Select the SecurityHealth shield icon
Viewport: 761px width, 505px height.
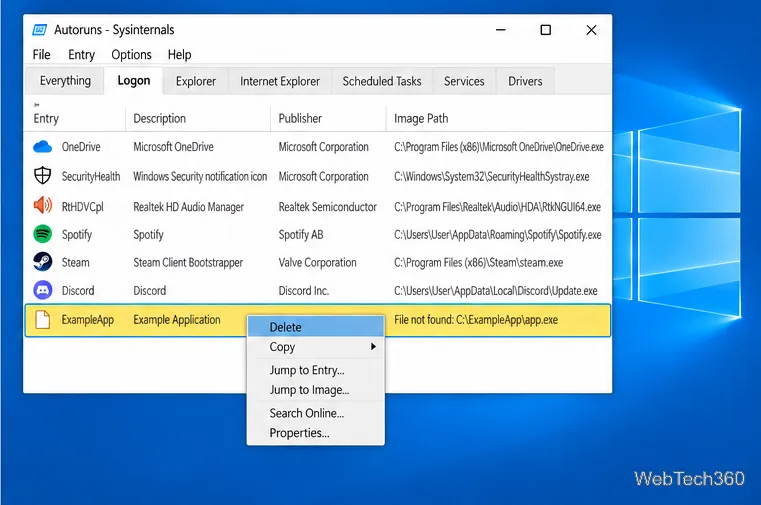point(43,176)
